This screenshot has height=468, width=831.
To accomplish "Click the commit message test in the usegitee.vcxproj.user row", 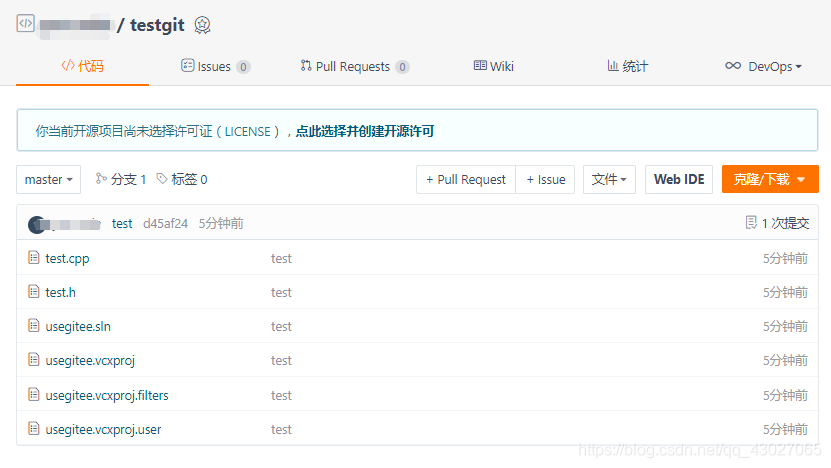I will click(x=281, y=429).
